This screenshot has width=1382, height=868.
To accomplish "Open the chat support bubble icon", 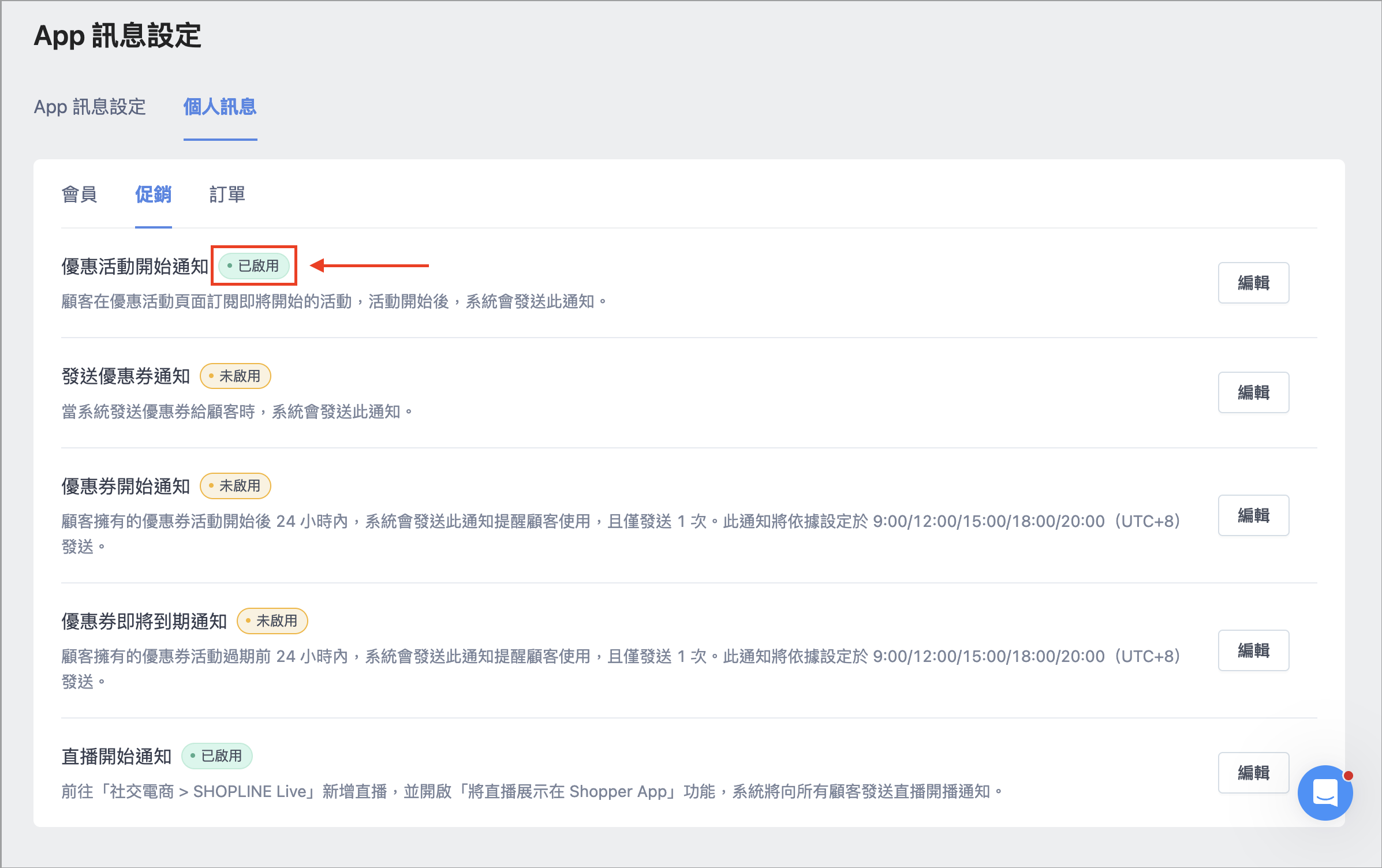I will click(x=1325, y=792).
